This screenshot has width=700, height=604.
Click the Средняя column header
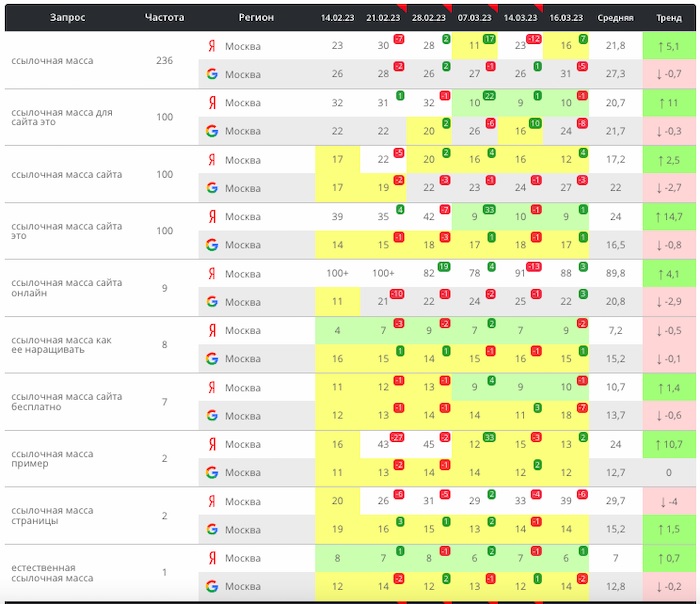(x=615, y=18)
